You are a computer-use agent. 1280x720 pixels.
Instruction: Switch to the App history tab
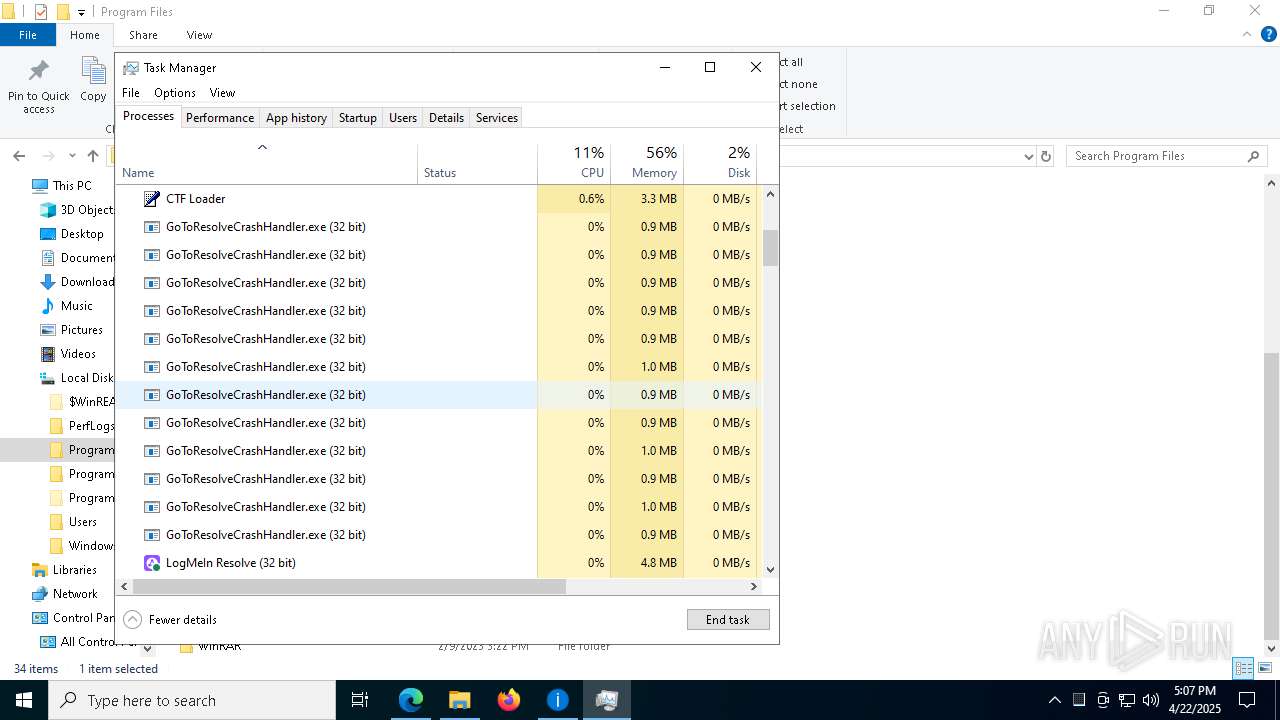point(296,118)
